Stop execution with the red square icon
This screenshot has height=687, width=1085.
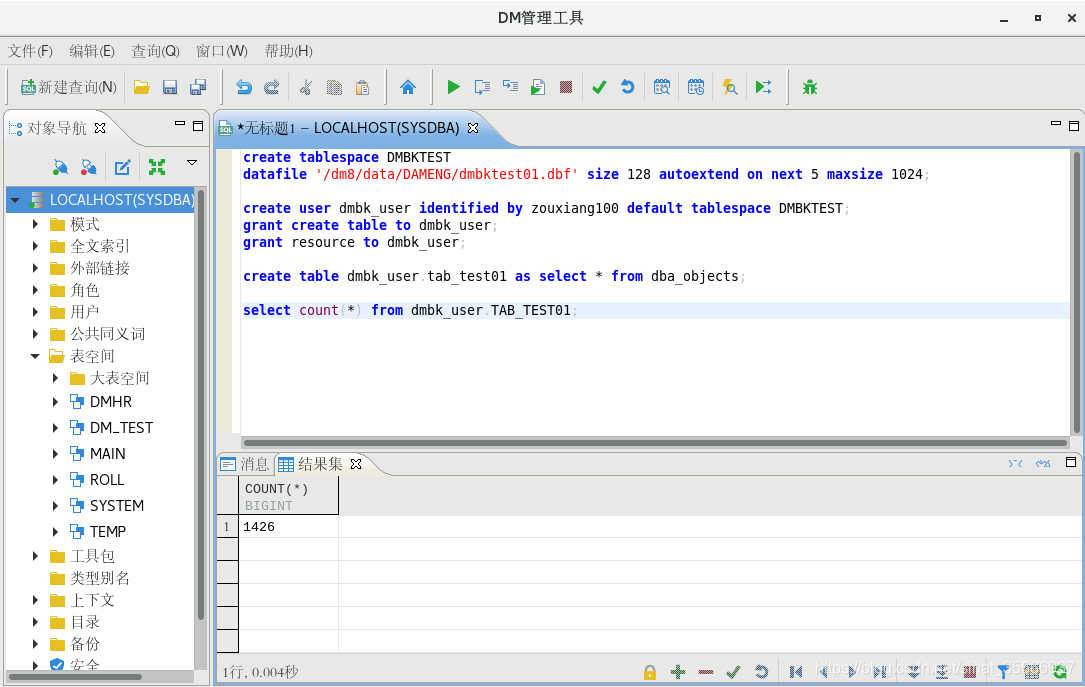pos(566,87)
